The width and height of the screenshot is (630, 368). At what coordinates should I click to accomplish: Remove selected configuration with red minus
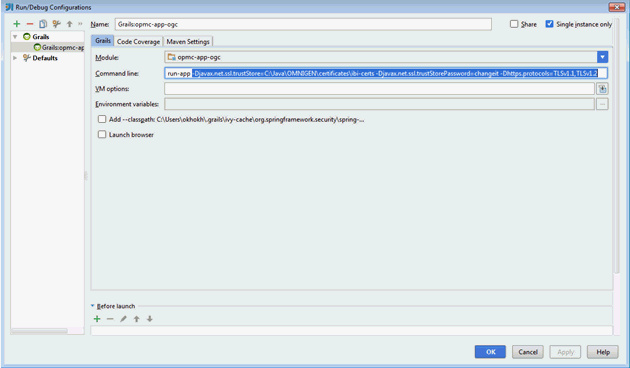(30, 24)
